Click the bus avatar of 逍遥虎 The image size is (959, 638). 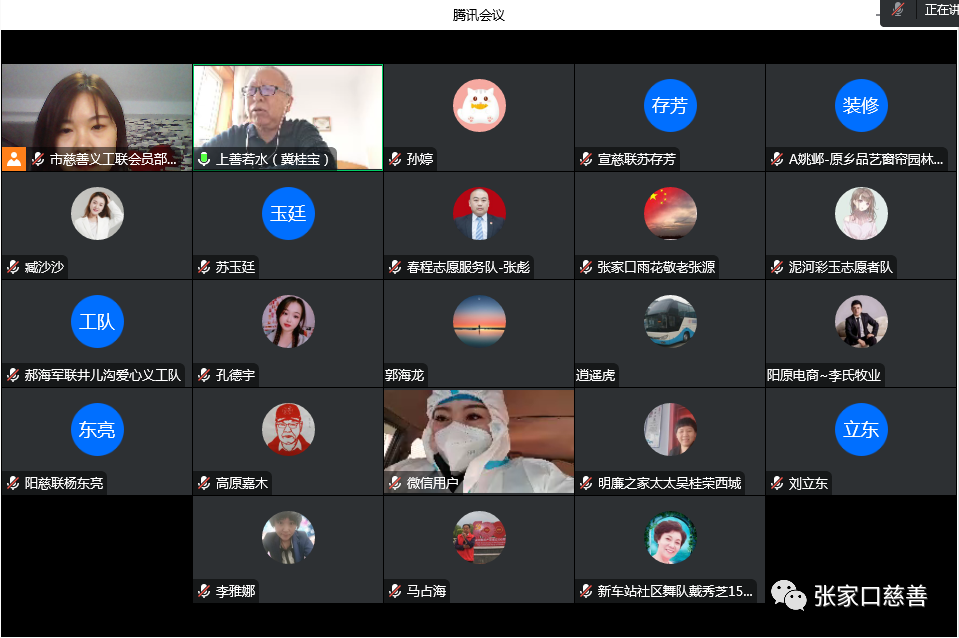pyautogui.click(x=670, y=322)
